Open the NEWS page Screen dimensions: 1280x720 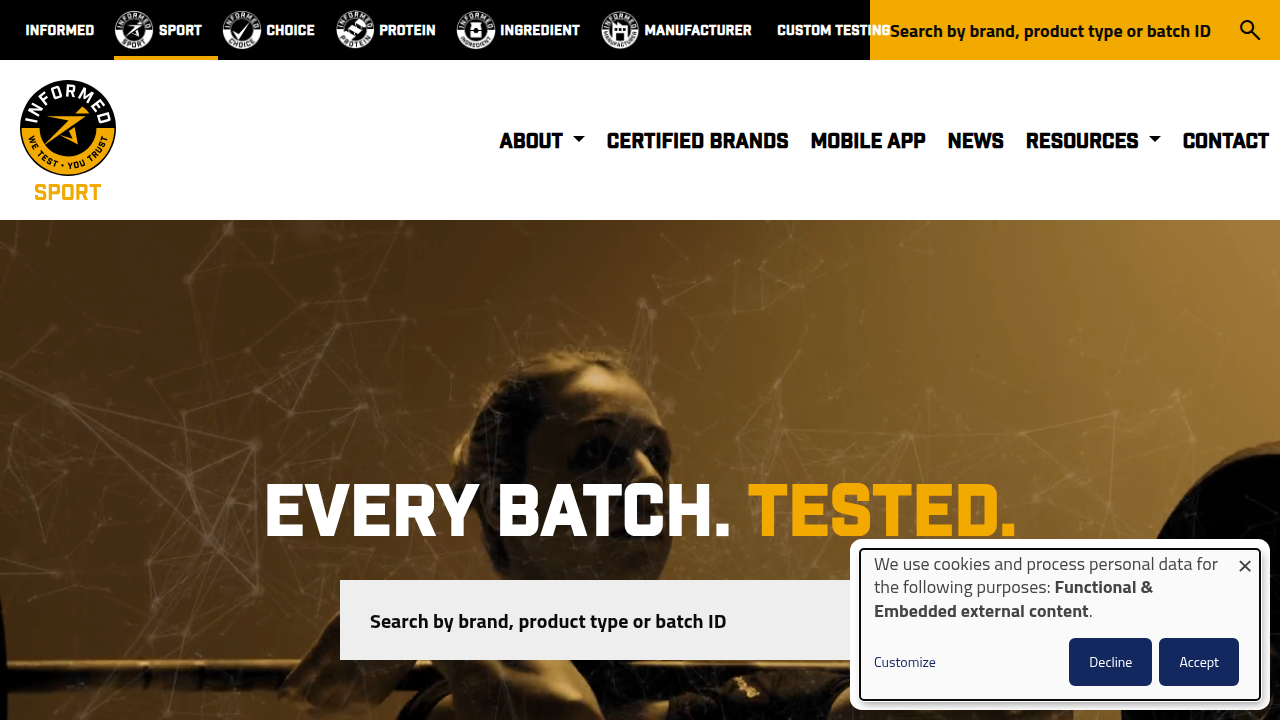click(x=976, y=140)
